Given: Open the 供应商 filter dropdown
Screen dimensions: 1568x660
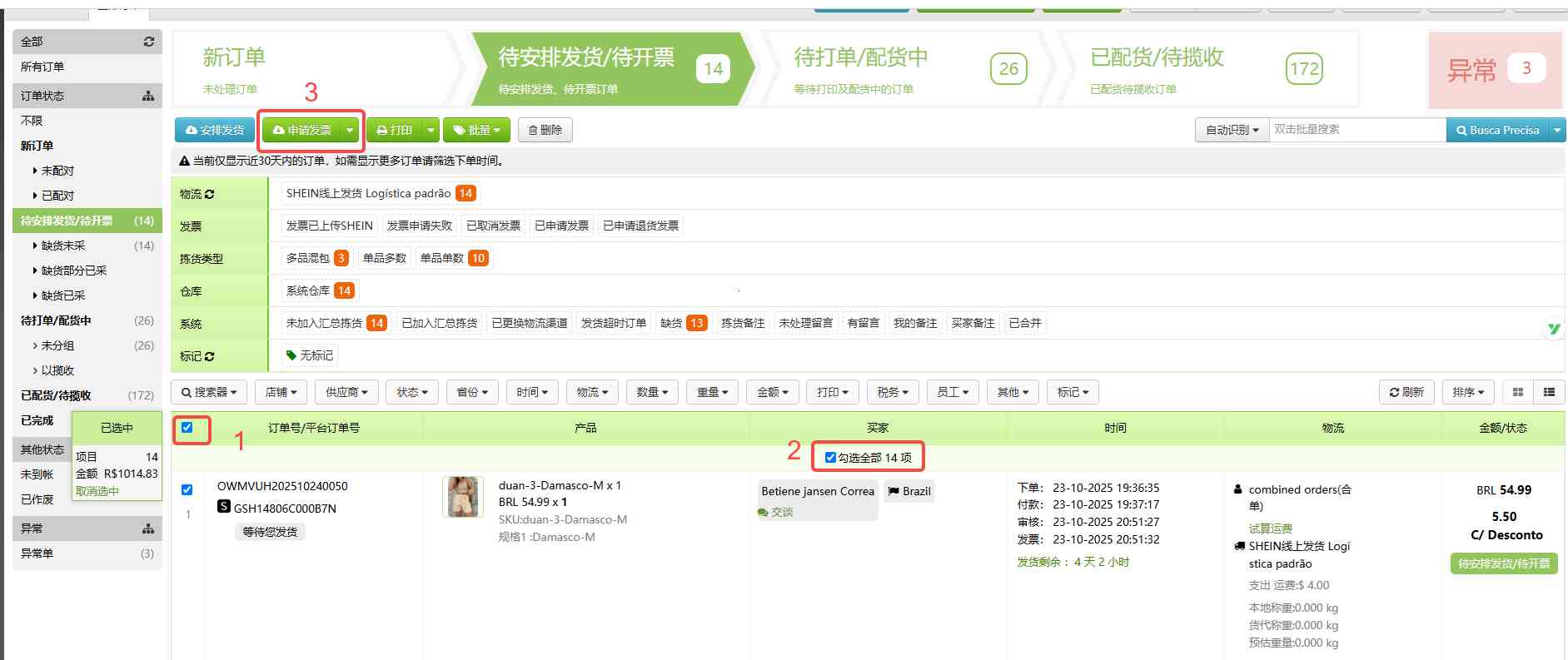Looking at the screenshot, I should coord(347,392).
